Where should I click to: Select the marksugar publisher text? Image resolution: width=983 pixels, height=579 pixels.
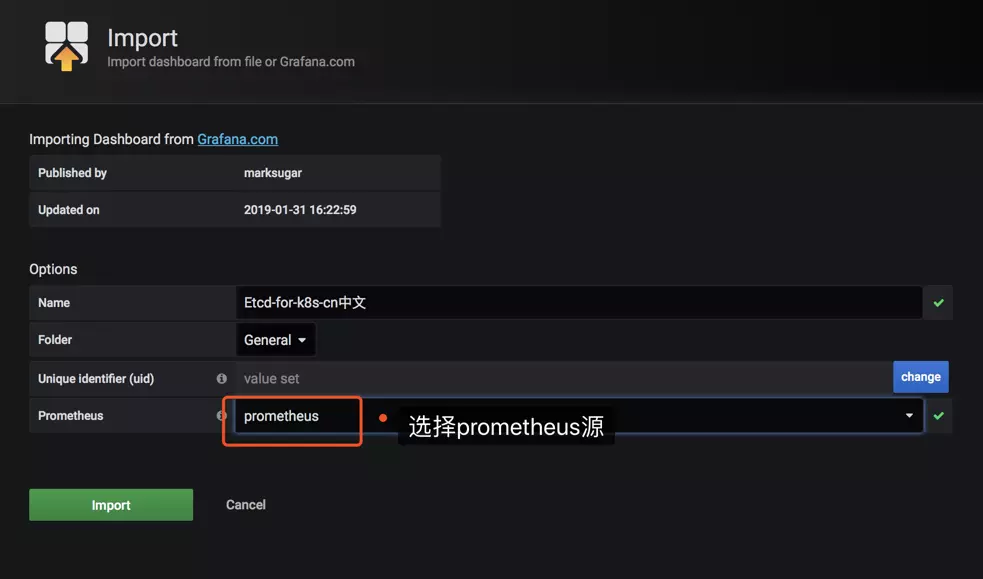click(x=273, y=173)
